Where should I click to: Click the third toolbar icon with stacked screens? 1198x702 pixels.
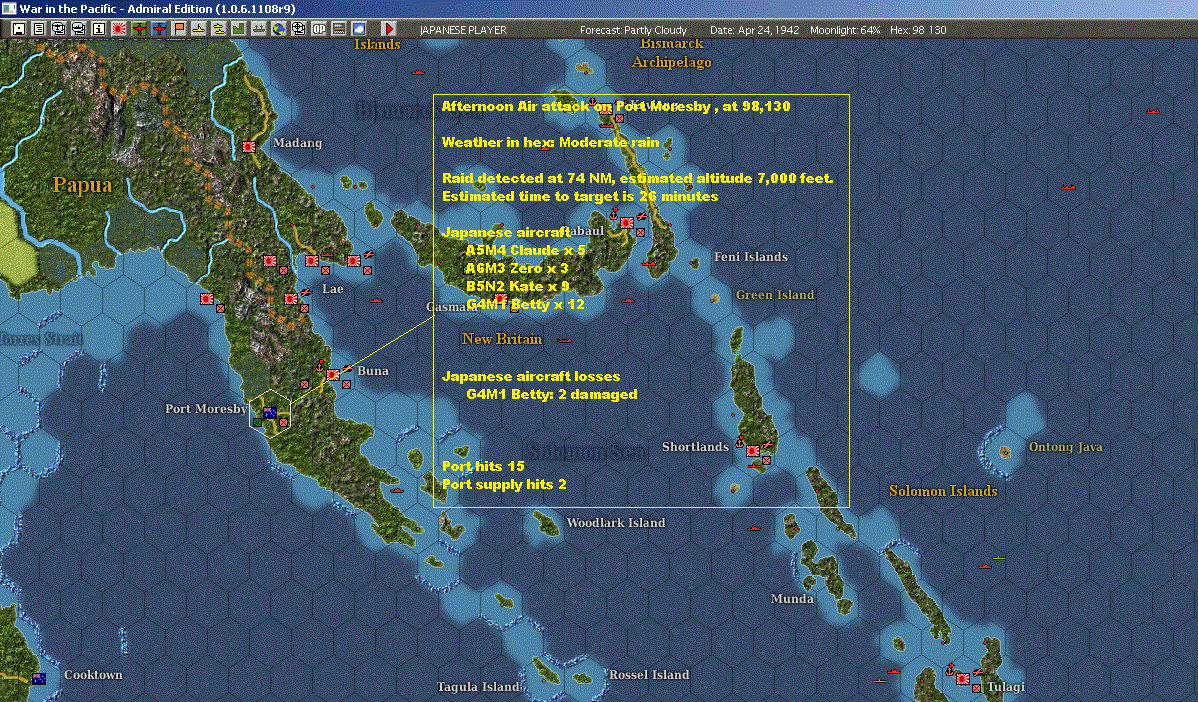[x=59, y=29]
